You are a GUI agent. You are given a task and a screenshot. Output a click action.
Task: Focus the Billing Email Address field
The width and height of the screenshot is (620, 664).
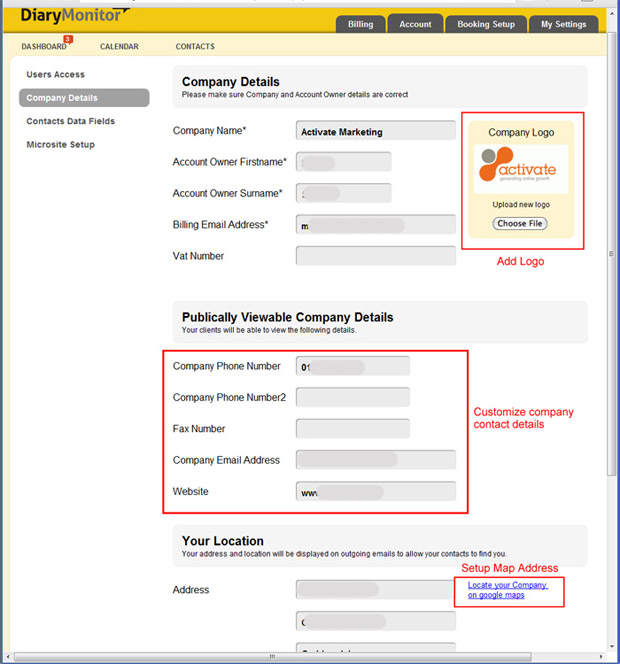pos(376,225)
